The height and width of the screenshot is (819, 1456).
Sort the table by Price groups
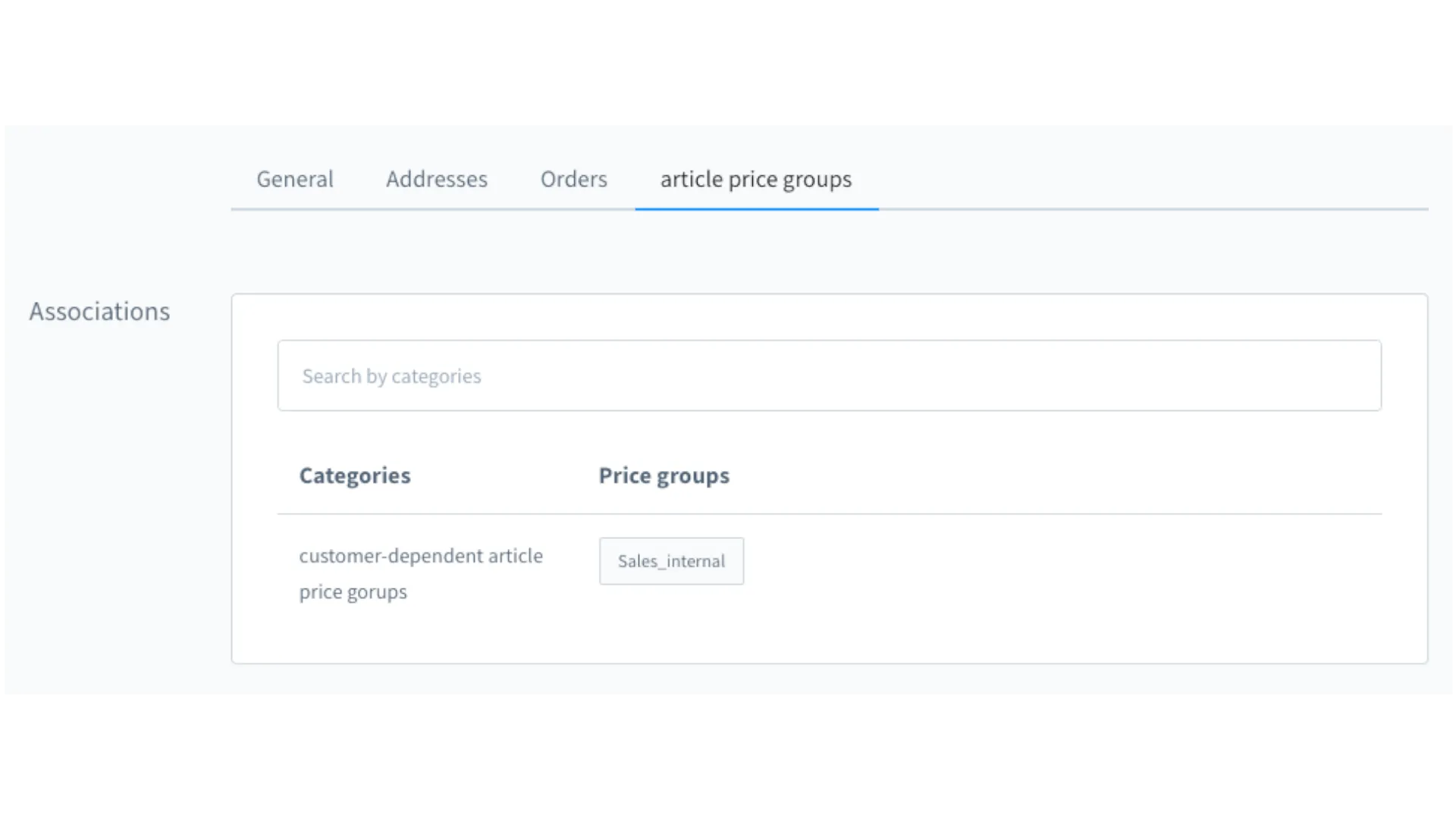pos(664,475)
